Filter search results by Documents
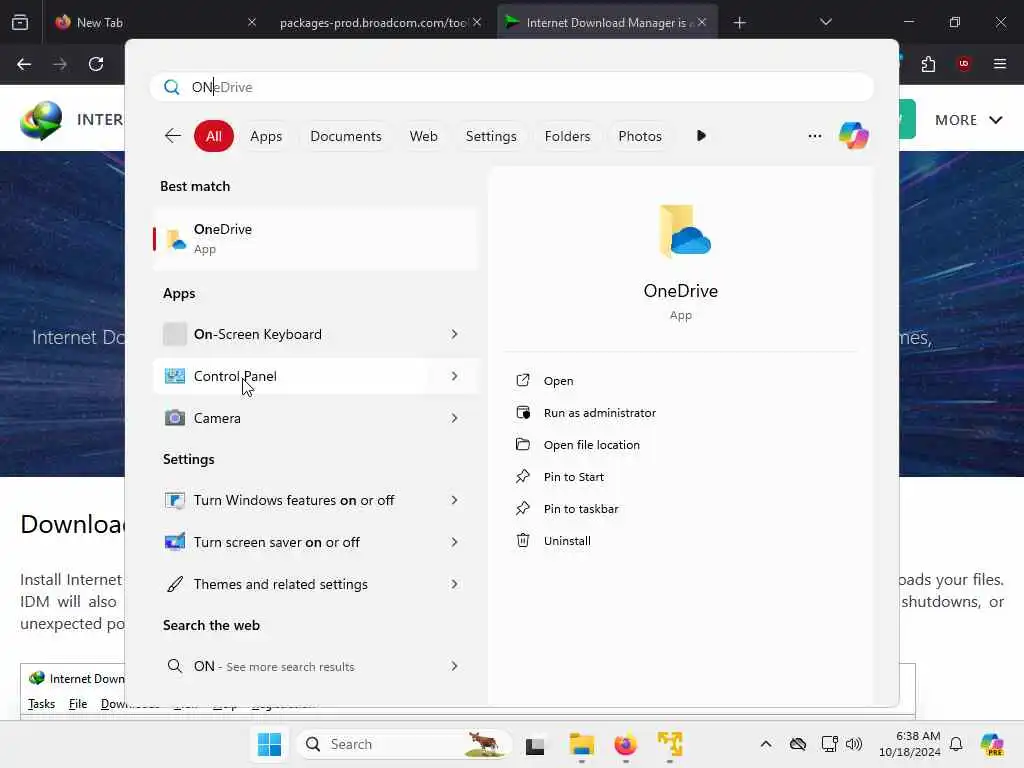 (345, 136)
